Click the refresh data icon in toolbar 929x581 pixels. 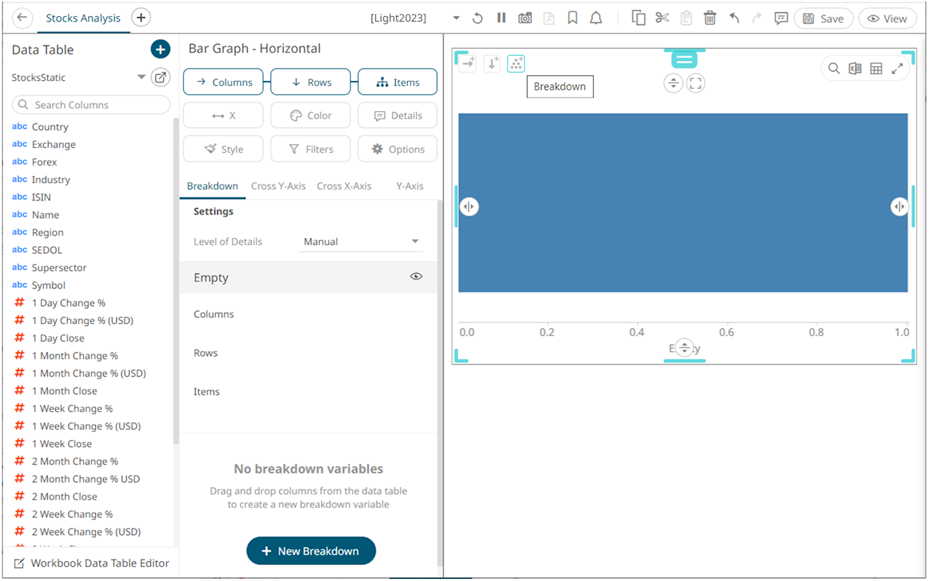[x=478, y=18]
